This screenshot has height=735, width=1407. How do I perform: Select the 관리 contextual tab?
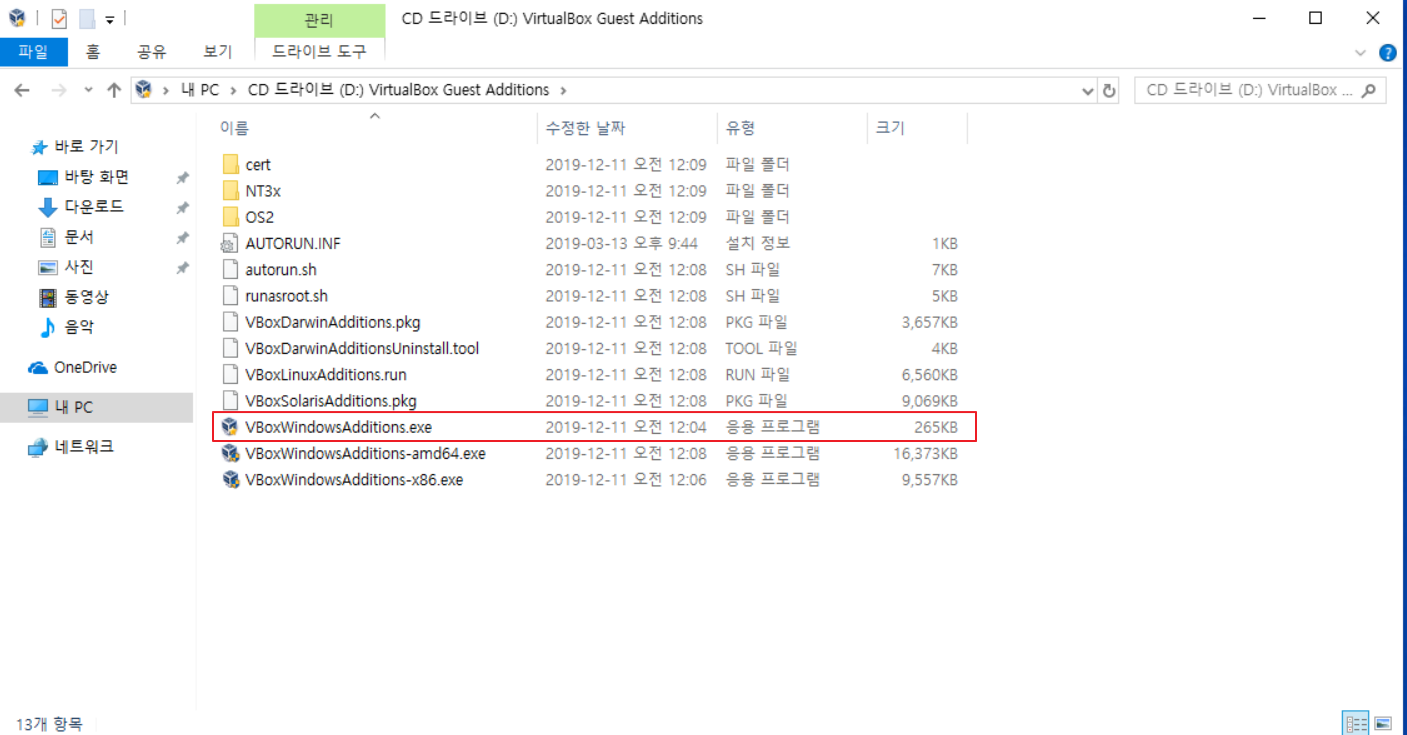(319, 20)
